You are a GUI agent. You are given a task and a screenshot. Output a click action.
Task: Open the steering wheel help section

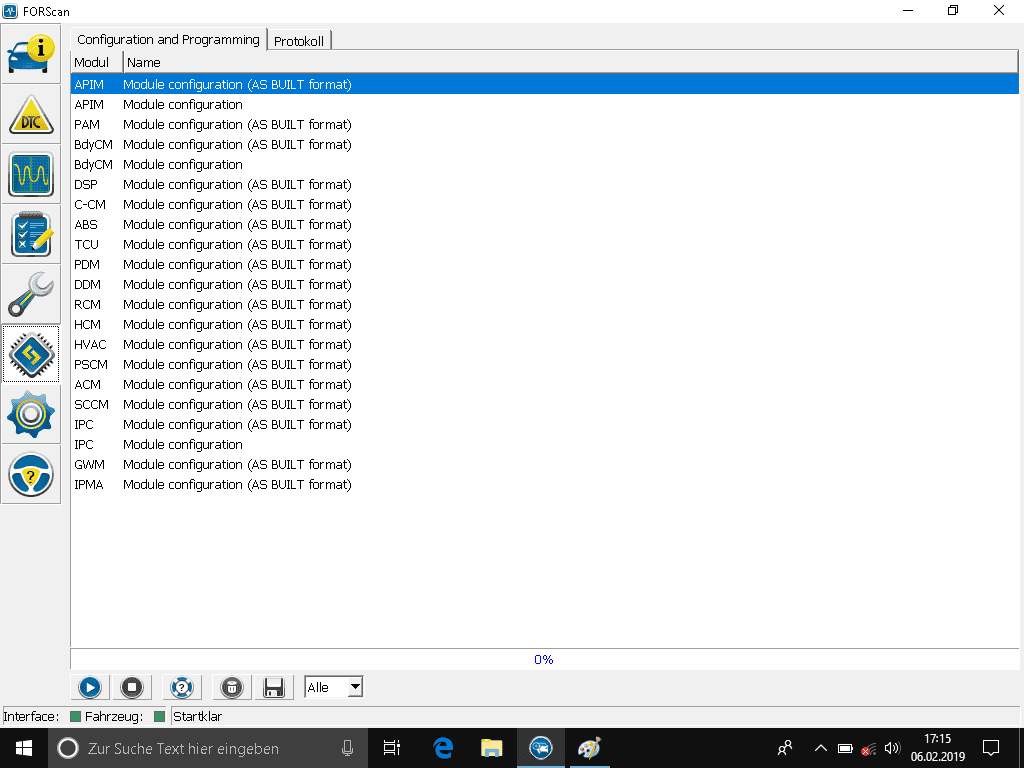tap(31, 474)
